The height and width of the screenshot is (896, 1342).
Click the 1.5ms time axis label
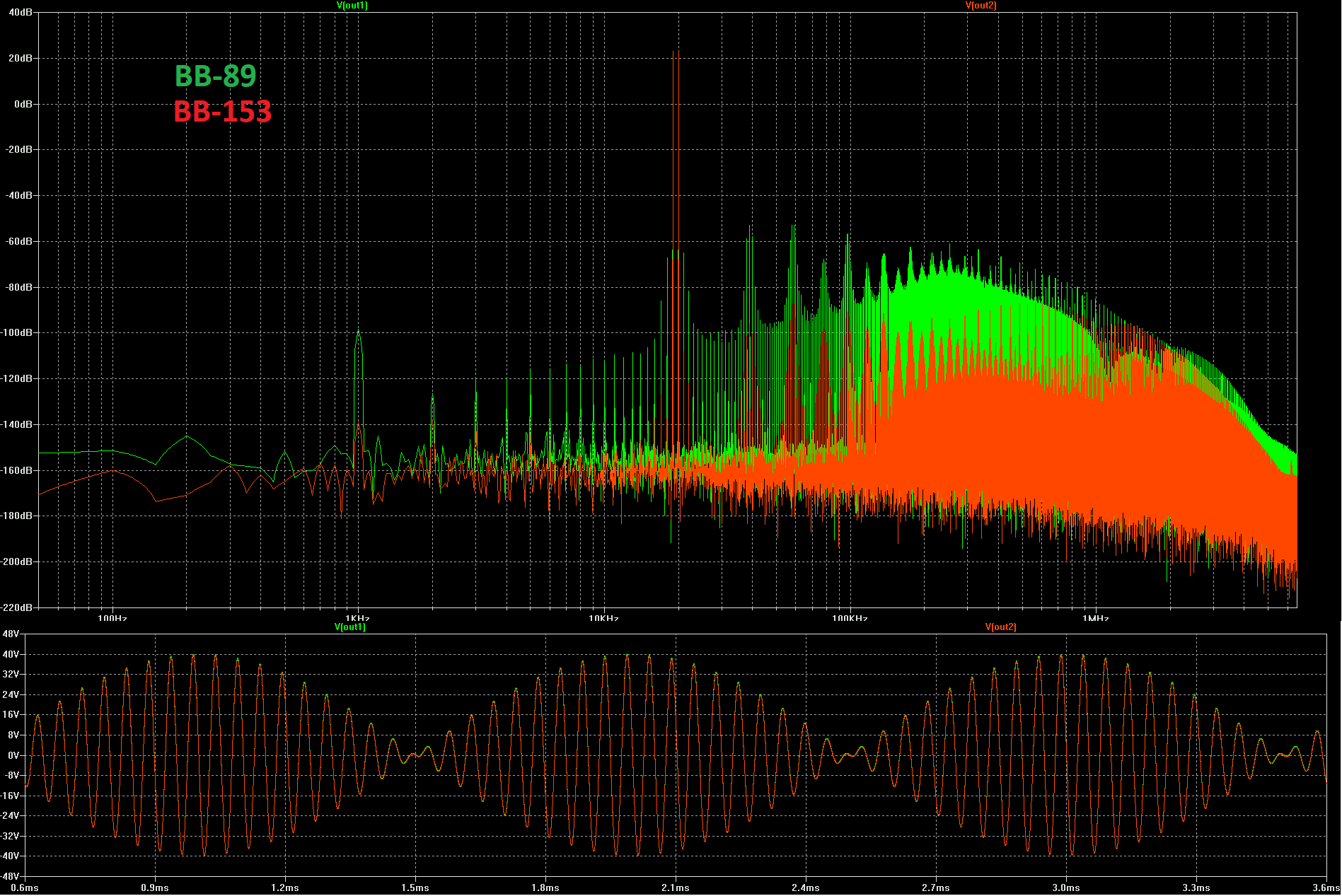415,888
